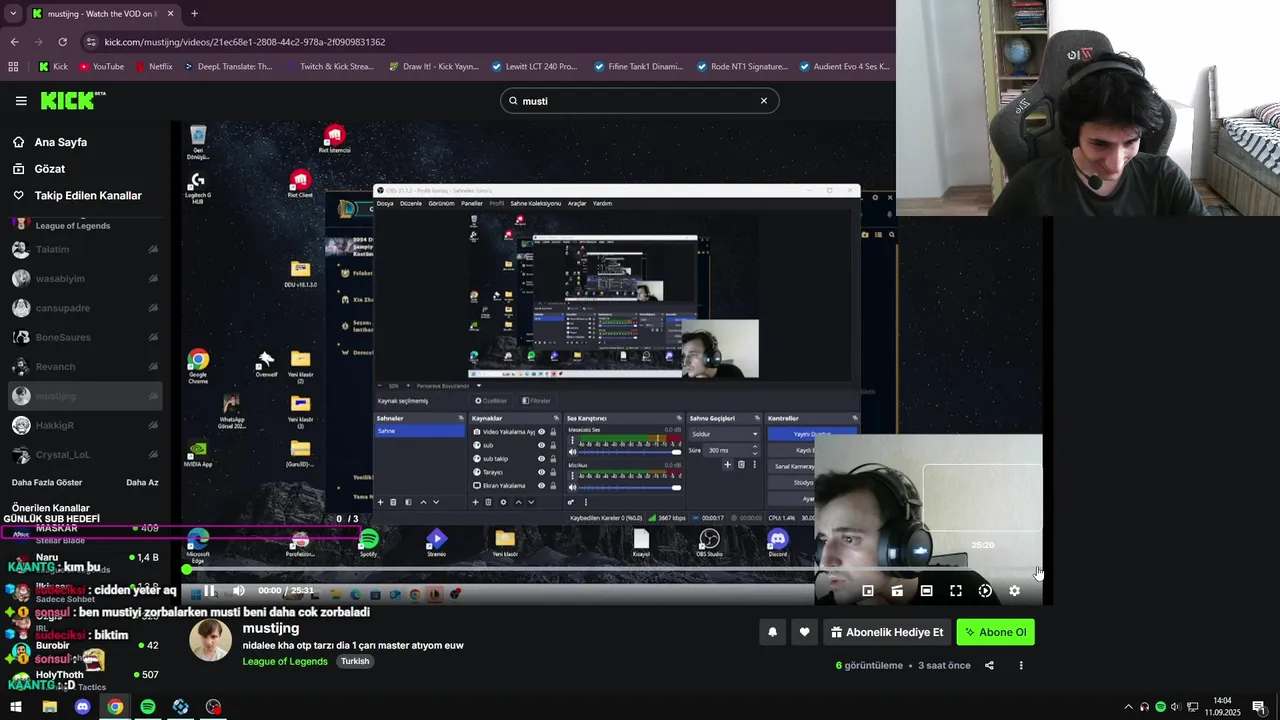Viewport: 1280px width, 720px height.
Task: Mute the video player volume
Action: pos(239,591)
